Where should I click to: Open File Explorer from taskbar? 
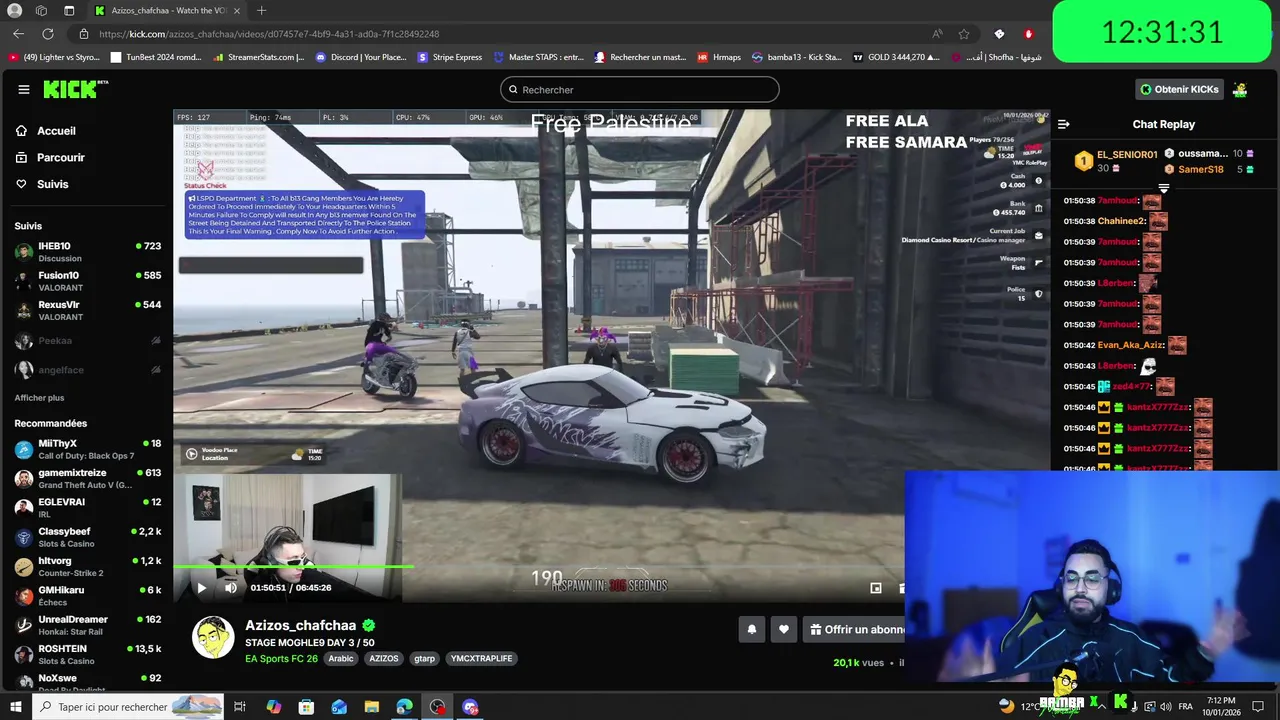(x=372, y=707)
